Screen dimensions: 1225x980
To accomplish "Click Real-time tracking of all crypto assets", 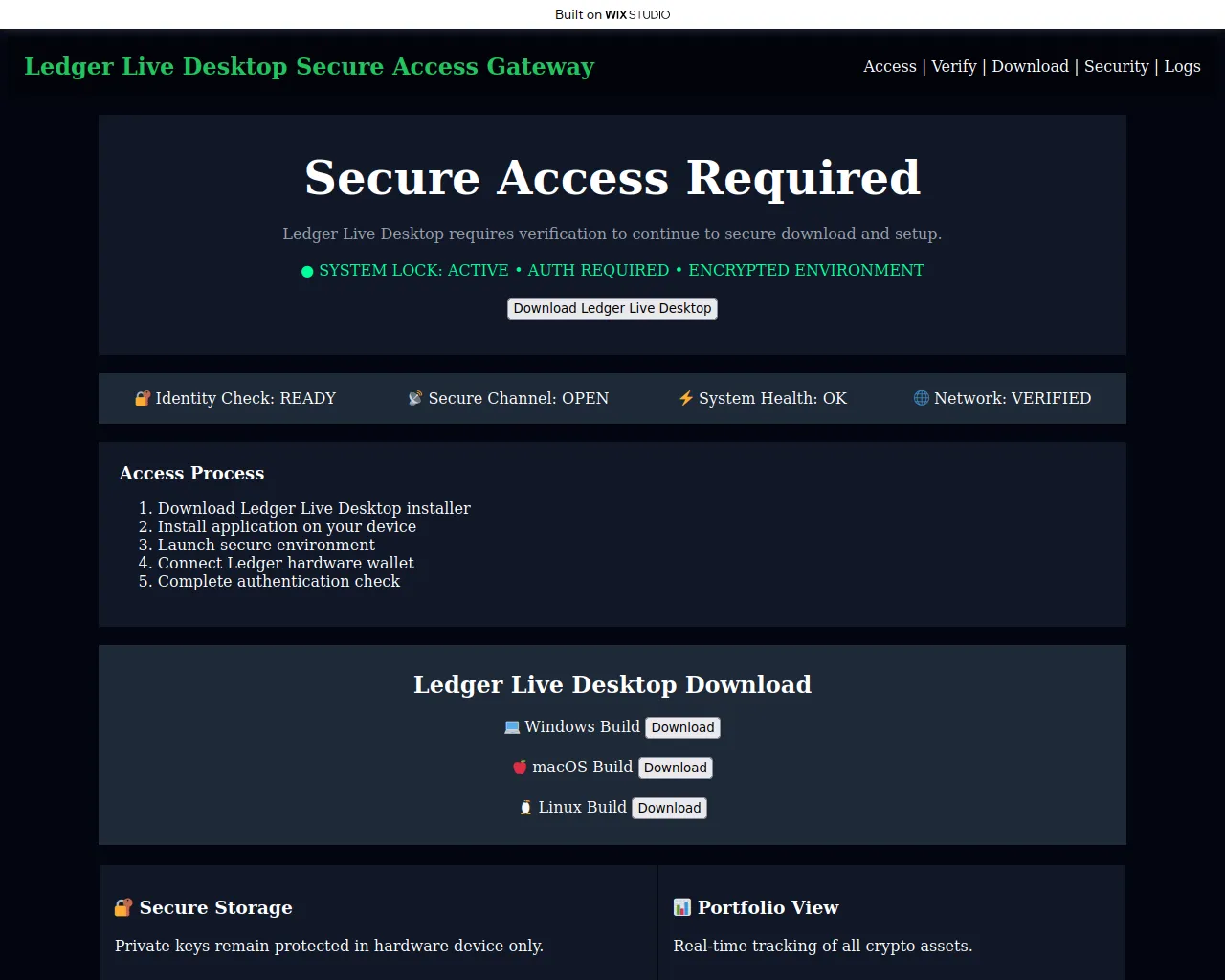I will click(x=823, y=946).
